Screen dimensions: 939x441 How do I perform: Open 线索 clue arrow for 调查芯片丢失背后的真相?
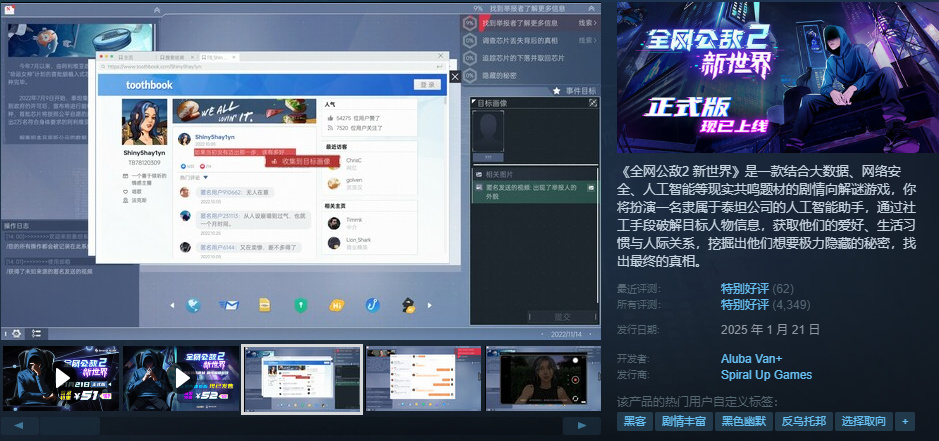pyautogui.click(x=587, y=40)
